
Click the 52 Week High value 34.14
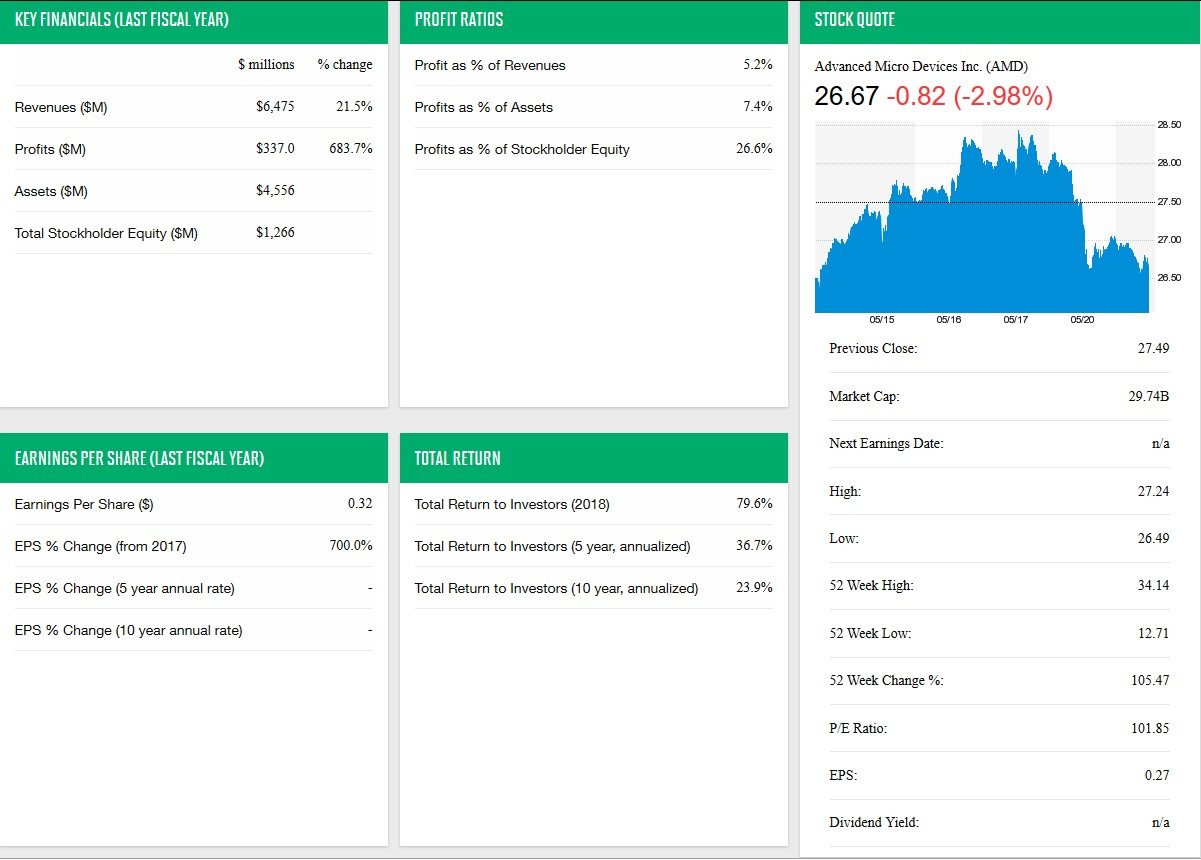(x=1154, y=585)
